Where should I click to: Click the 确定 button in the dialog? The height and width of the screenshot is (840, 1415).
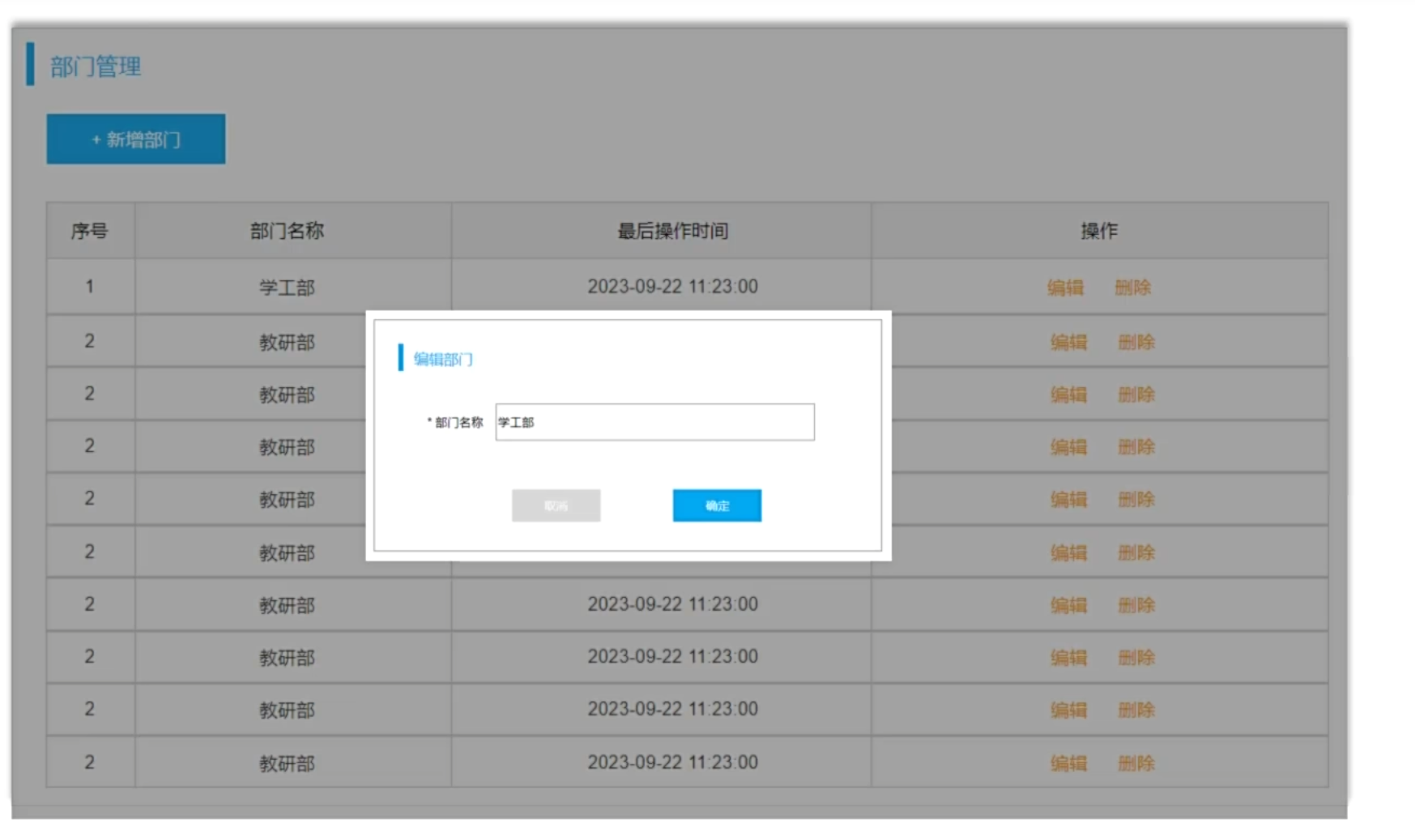pos(716,505)
